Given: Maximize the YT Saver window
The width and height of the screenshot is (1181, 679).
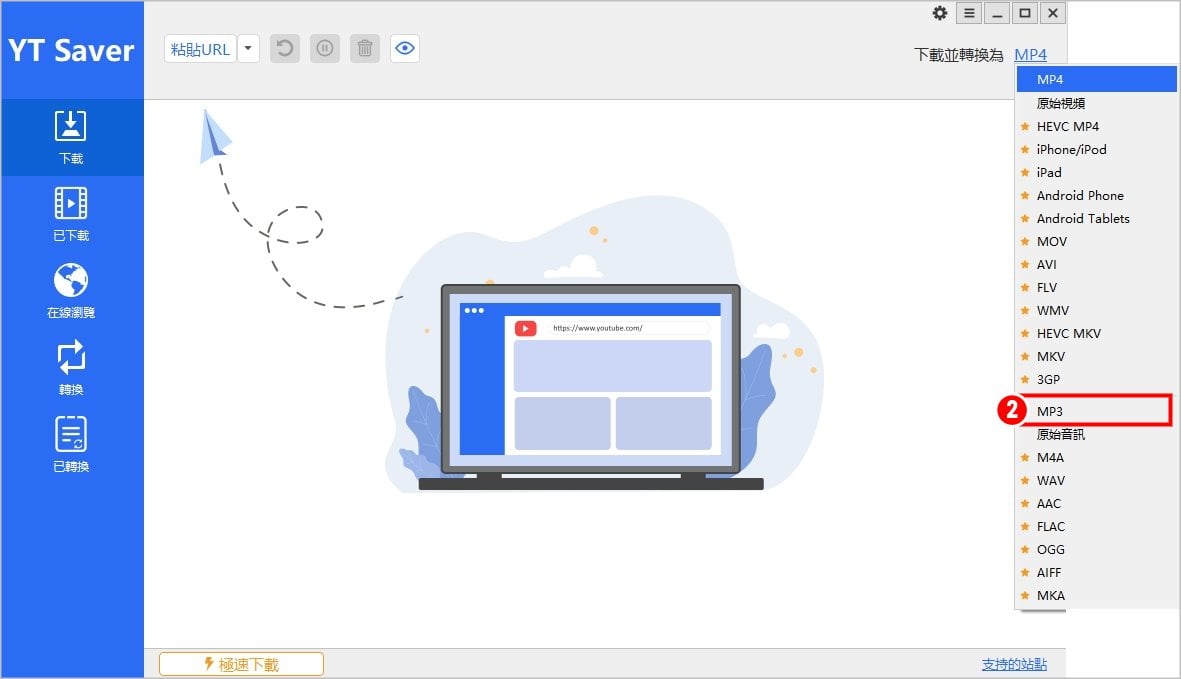Looking at the screenshot, I should (x=1024, y=13).
